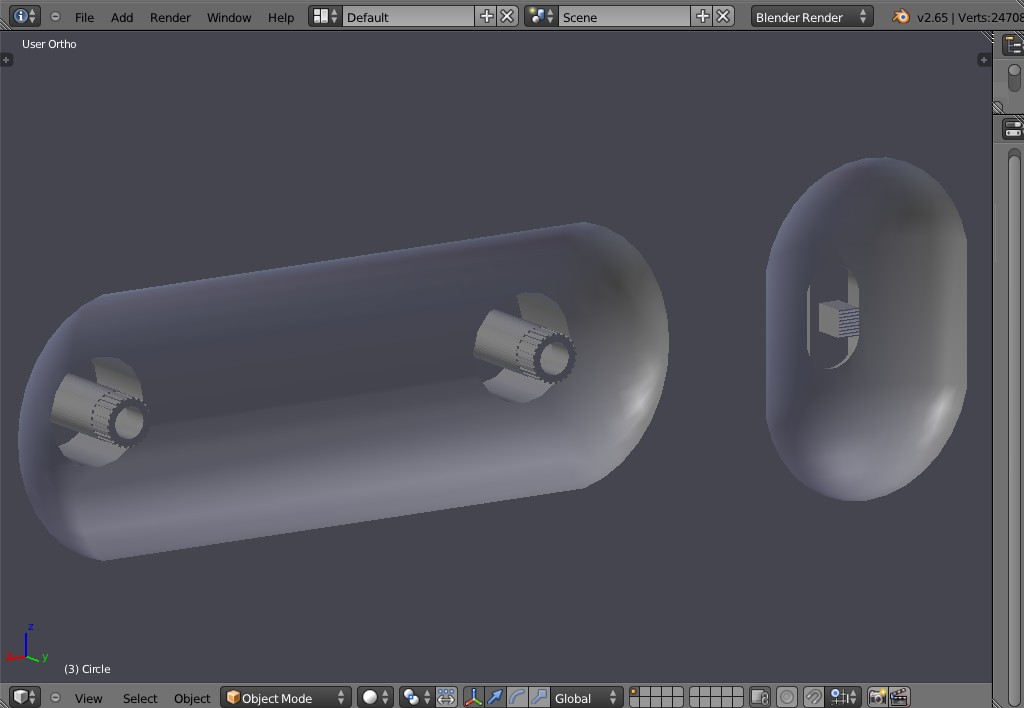Toggle the 3D manipulator widget button
The height and width of the screenshot is (708, 1024).
coord(475,697)
